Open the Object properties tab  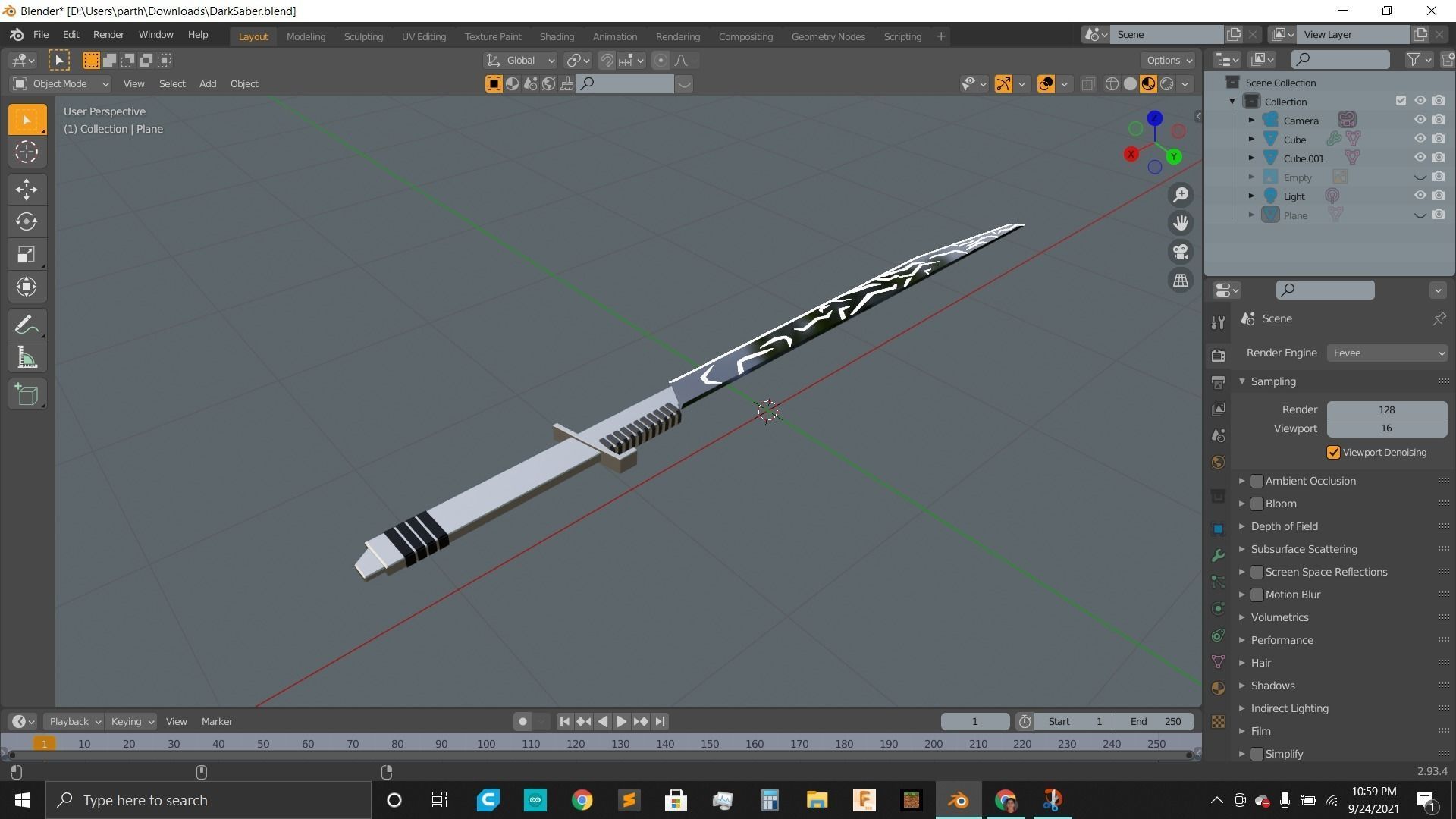1218,529
